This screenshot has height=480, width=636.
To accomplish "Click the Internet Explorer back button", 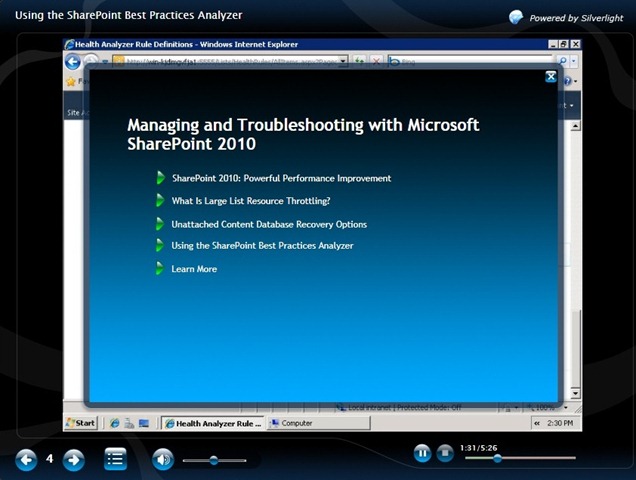I will tap(73, 62).
